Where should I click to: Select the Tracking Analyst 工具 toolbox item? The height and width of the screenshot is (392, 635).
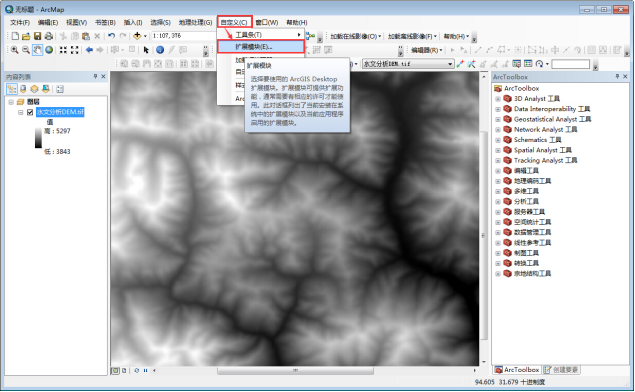click(x=545, y=160)
